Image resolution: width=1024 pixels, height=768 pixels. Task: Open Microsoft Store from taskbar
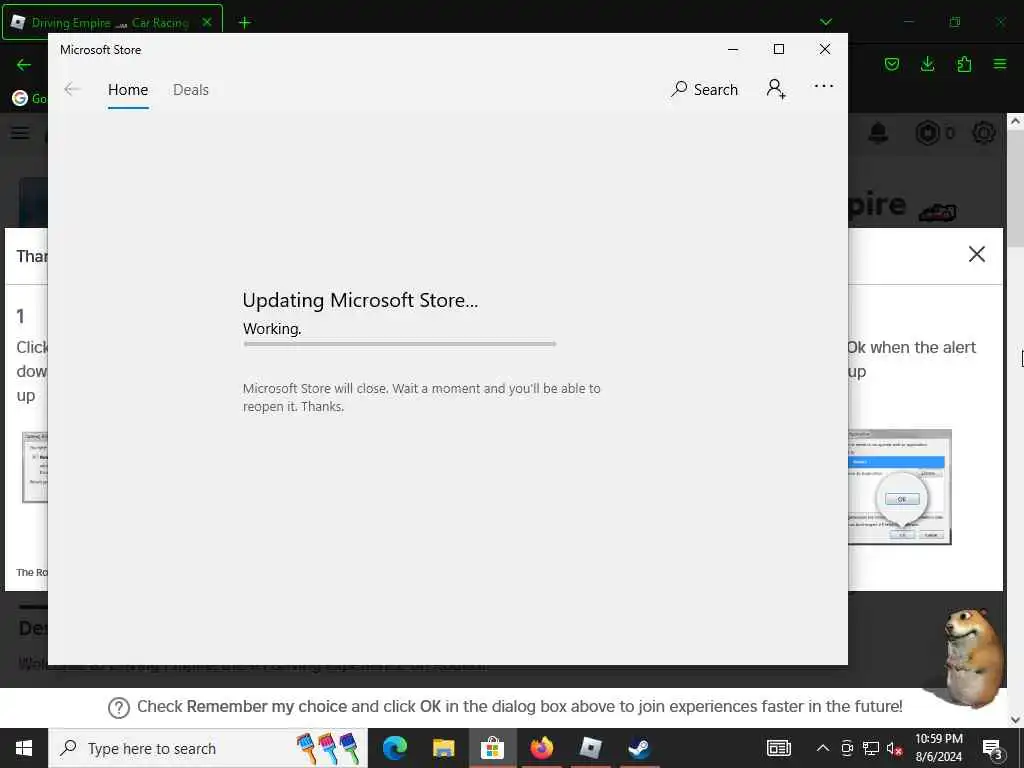(492, 748)
